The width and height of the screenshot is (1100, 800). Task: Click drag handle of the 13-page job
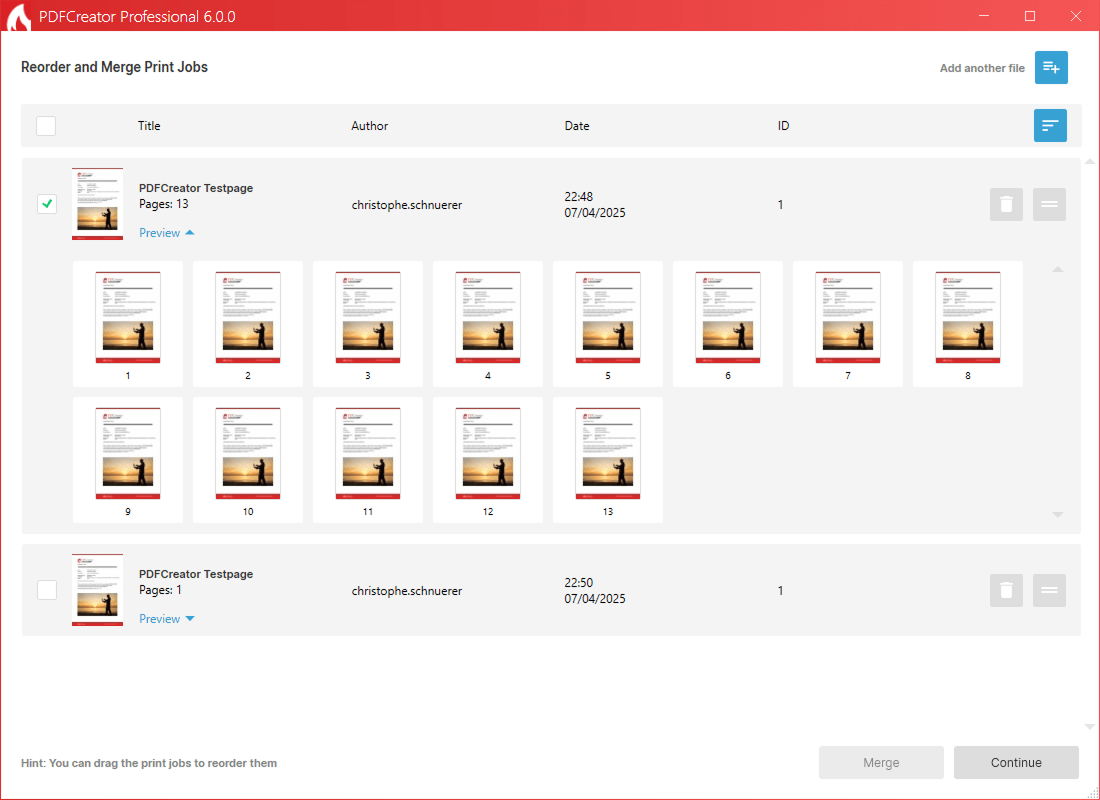1049,204
